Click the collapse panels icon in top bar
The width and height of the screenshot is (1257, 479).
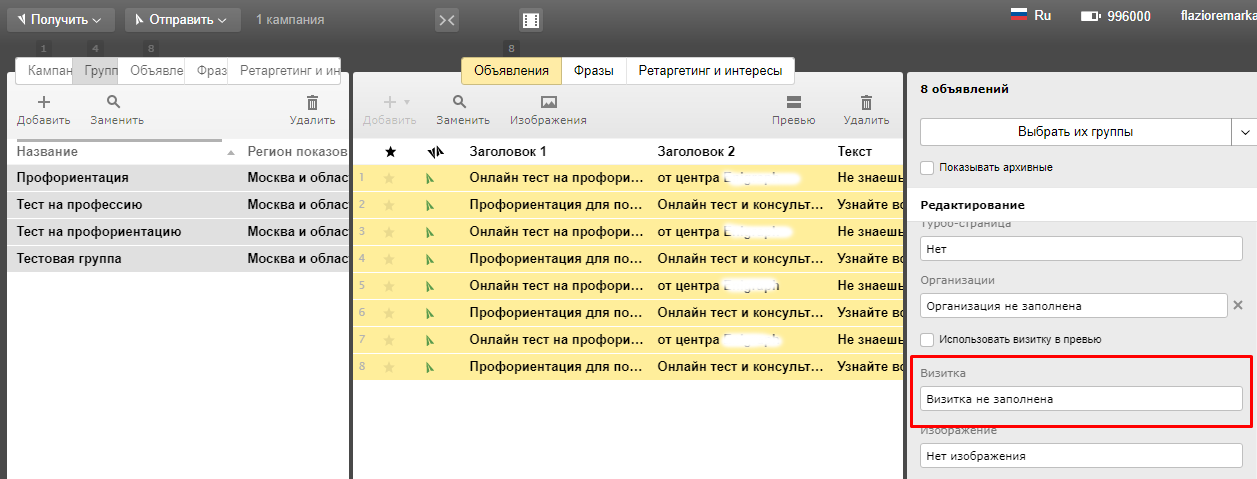pos(447,20)
